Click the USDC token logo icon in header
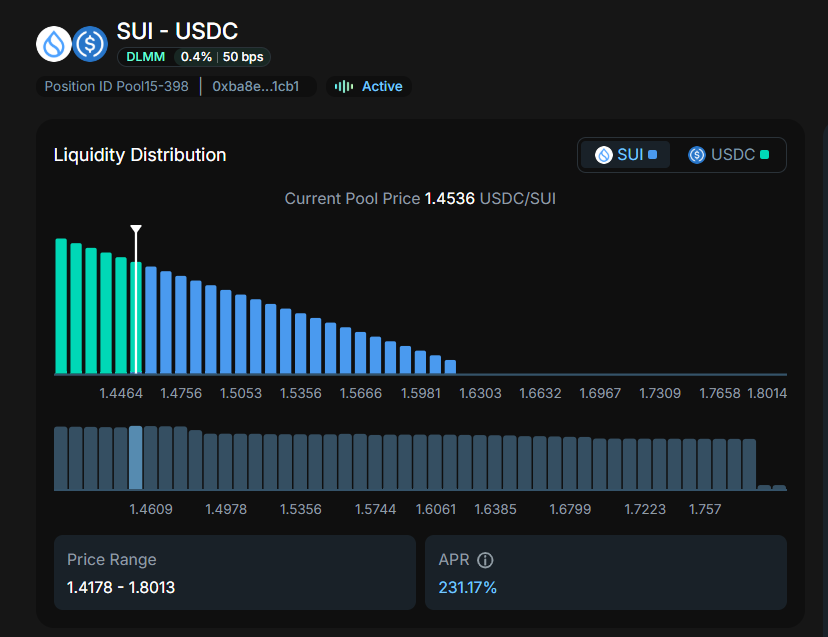Viewport: 828px width, 637px height. point(90,44)
